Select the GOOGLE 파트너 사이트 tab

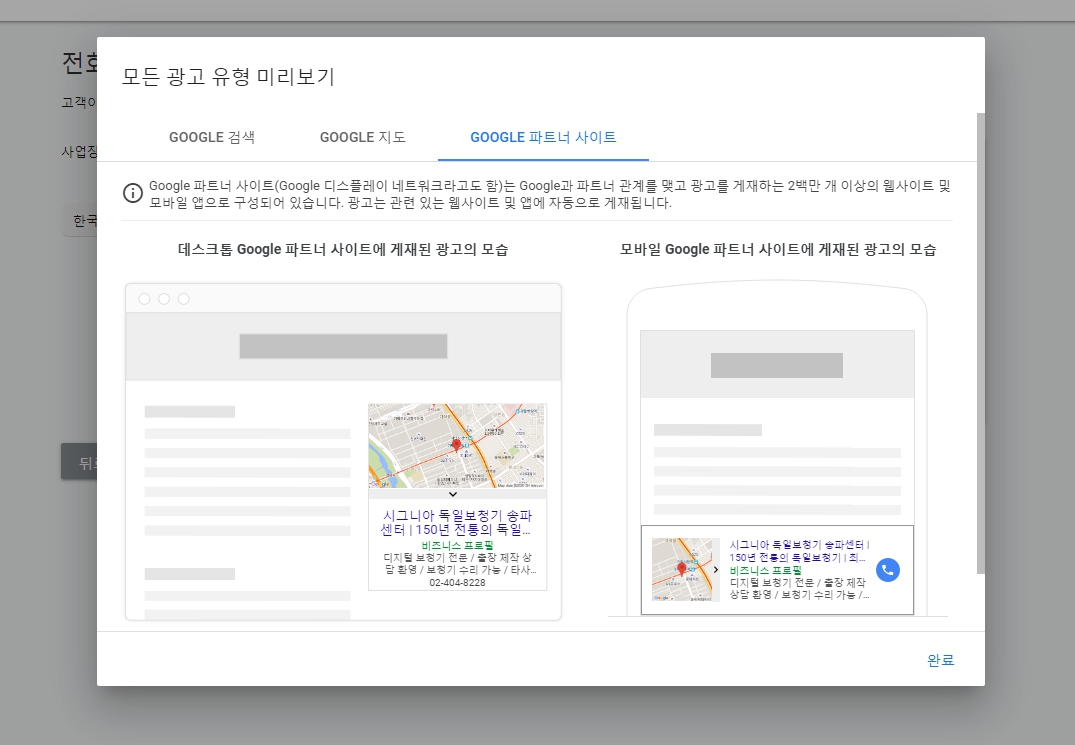coord(543,137)
